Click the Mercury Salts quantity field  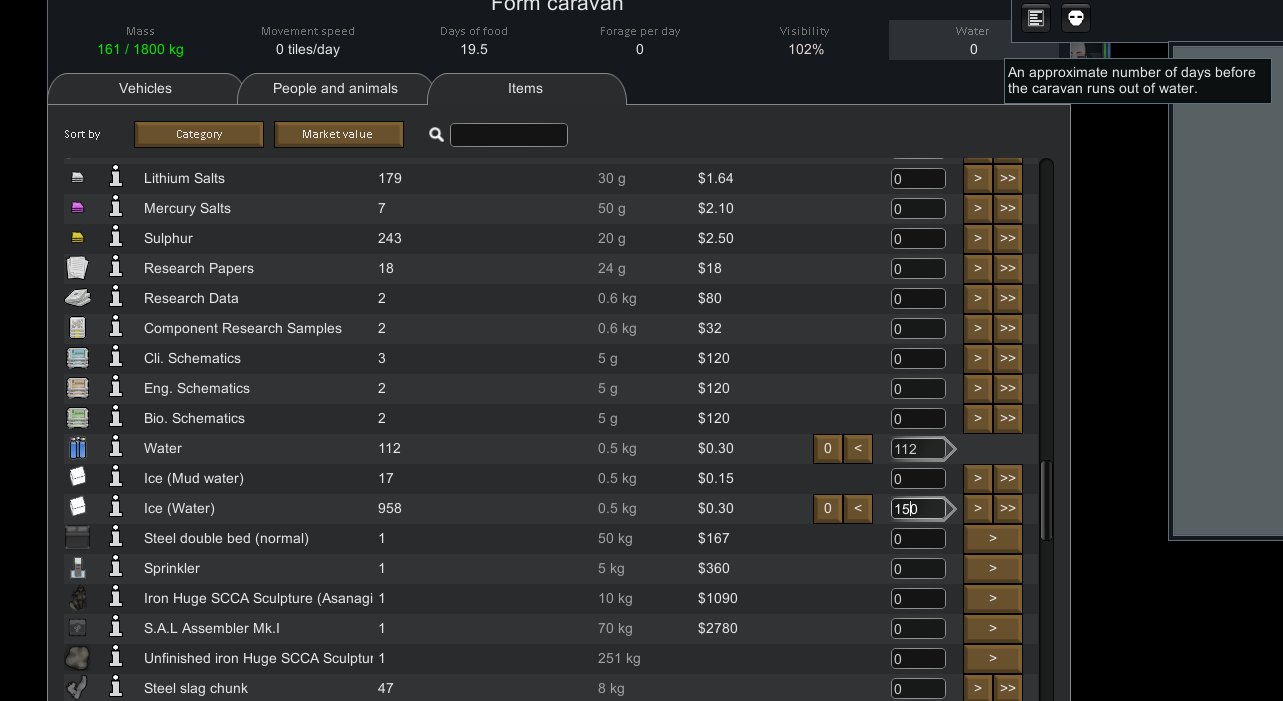click(918, 209)
